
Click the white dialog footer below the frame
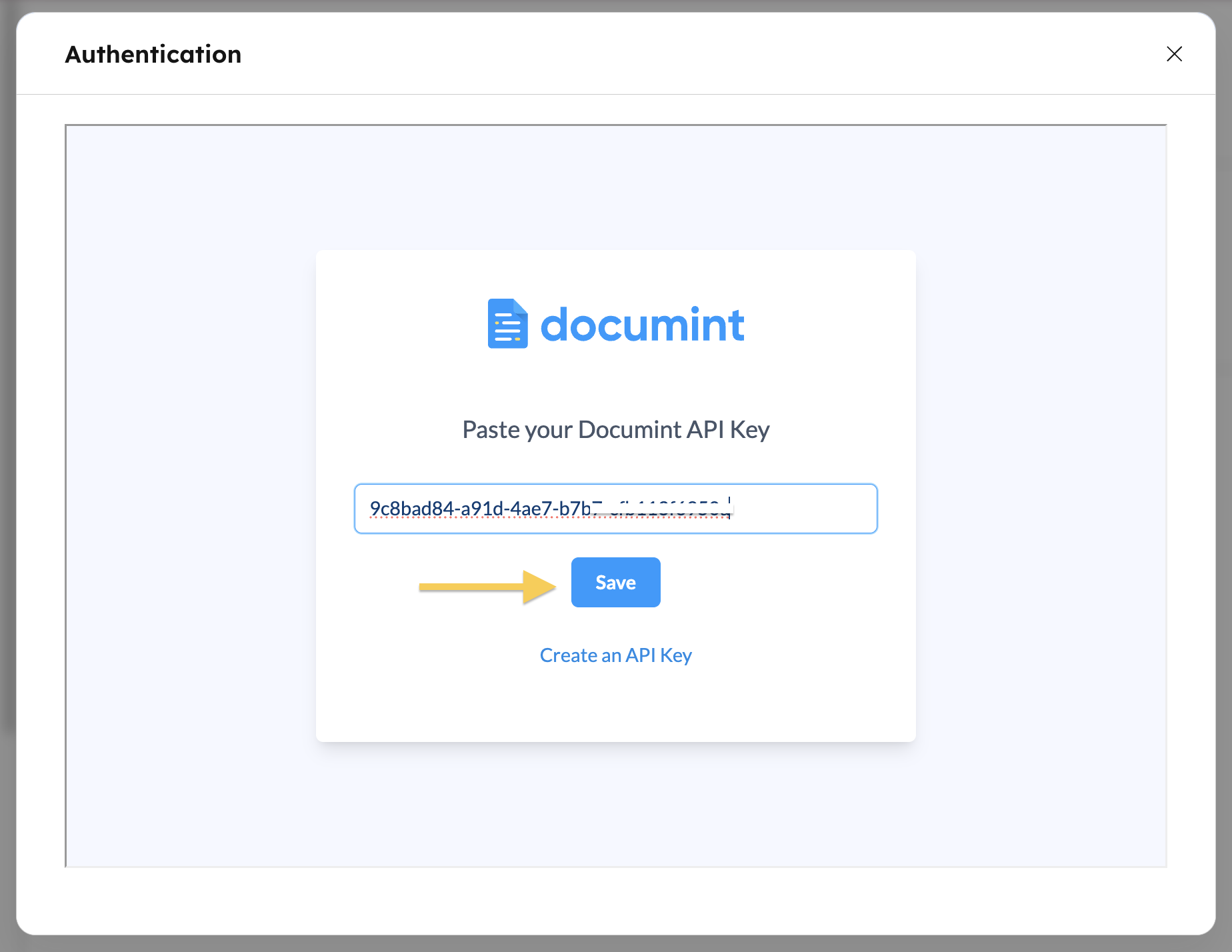point(615,900)
